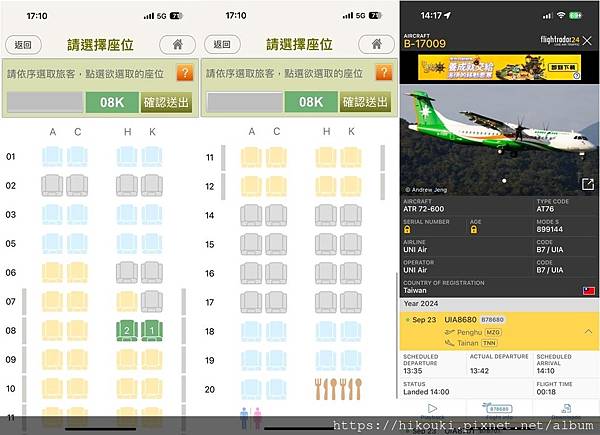Tap the playback triangle icon at bottom
This screenshot has height=435, width=600.
point(432,408)
